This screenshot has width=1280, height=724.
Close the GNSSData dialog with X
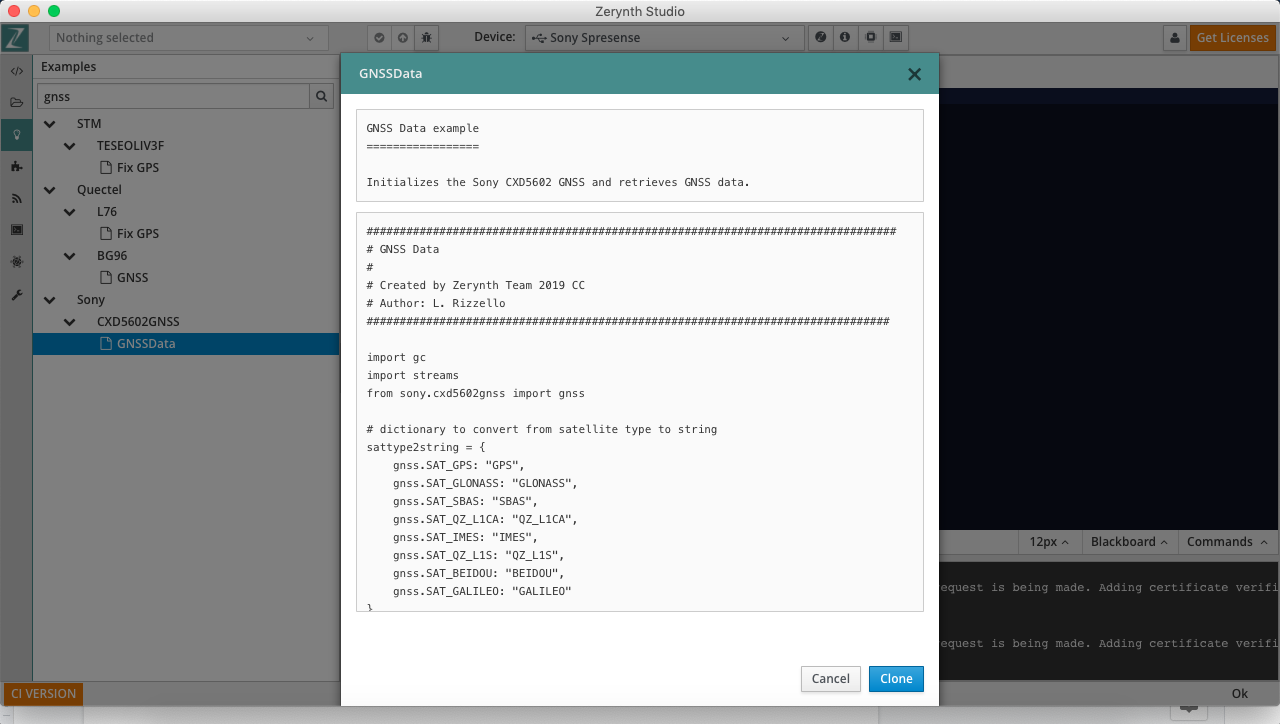[914, 74]
